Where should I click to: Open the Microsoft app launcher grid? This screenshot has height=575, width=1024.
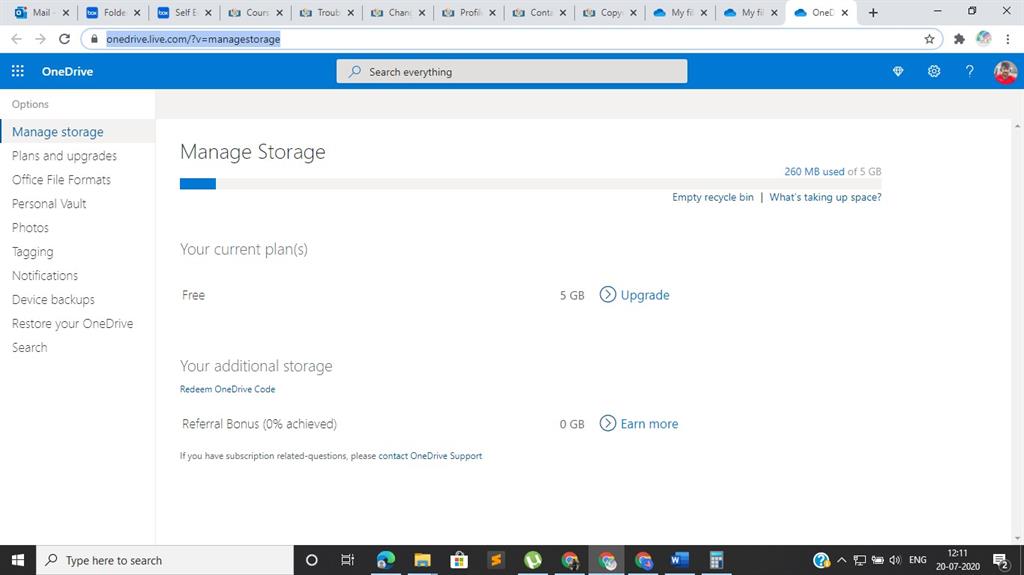coord(18,71)
